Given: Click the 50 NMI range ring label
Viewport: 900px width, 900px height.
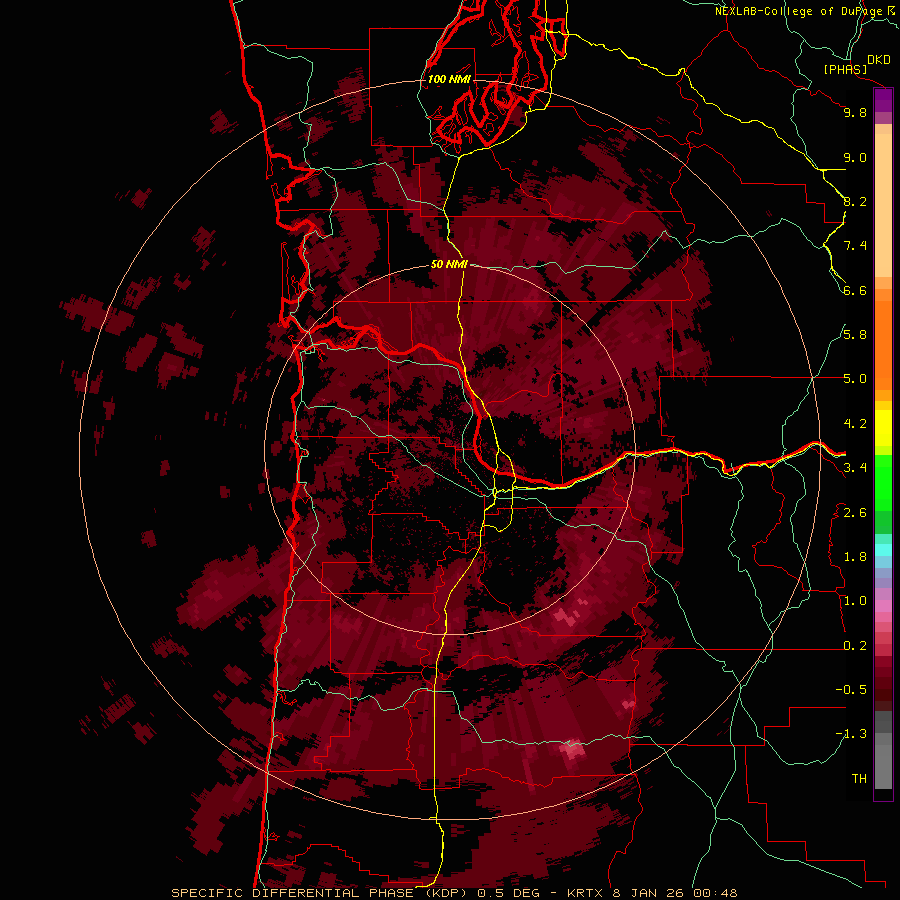Looking at the screenshot, I should pyautogui.click(x=449, y=264).
